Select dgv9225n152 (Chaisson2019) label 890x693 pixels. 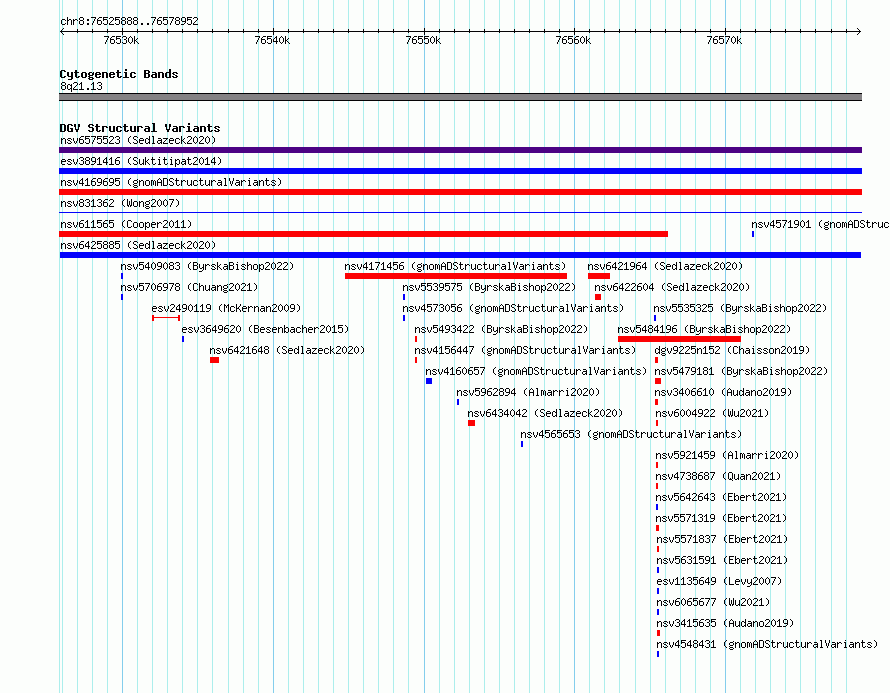pyautogui.click(x=732, y=350)
